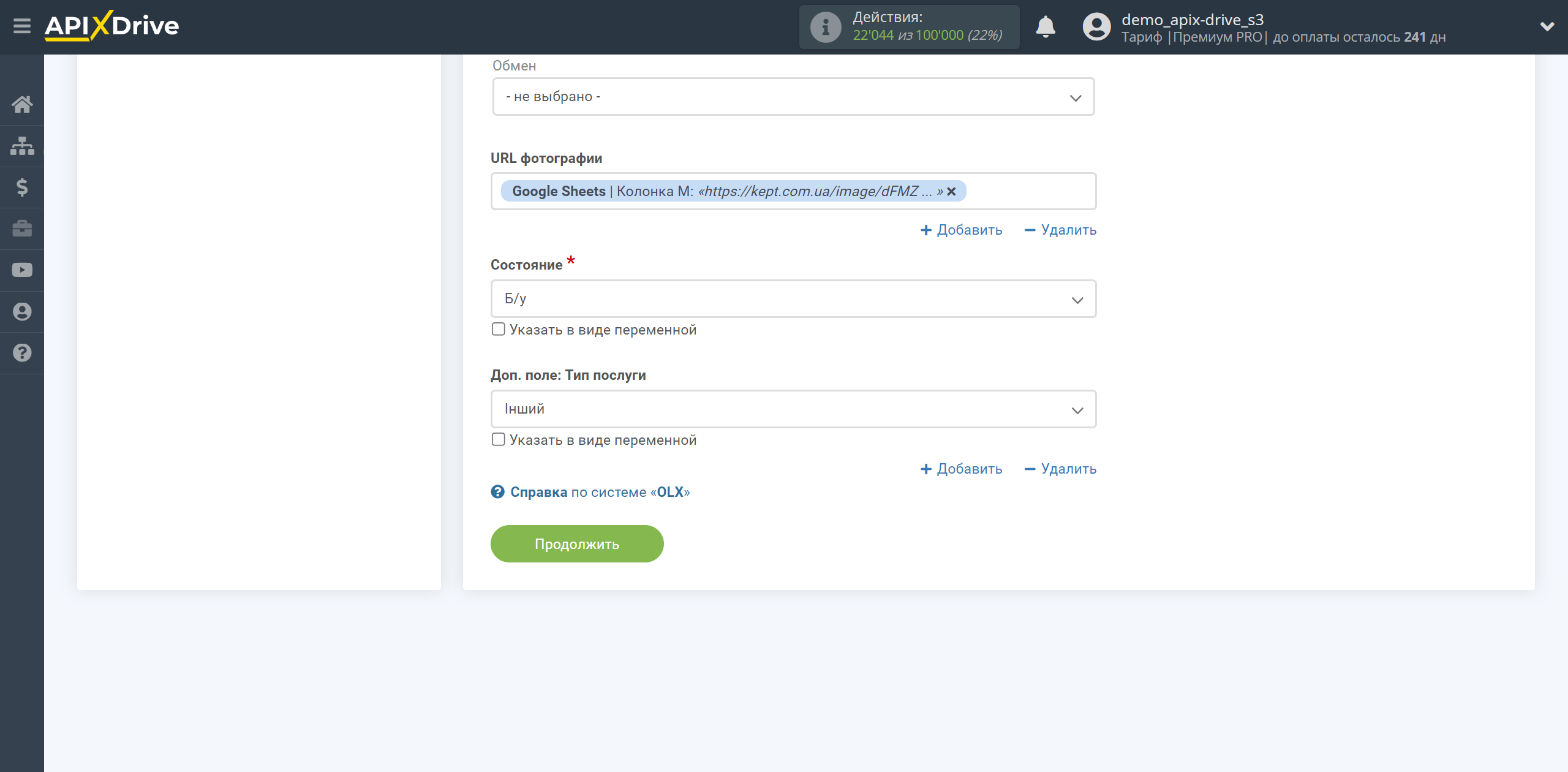Open the hamburger menu
This screenshot has width=1568, height=772.
22,26
